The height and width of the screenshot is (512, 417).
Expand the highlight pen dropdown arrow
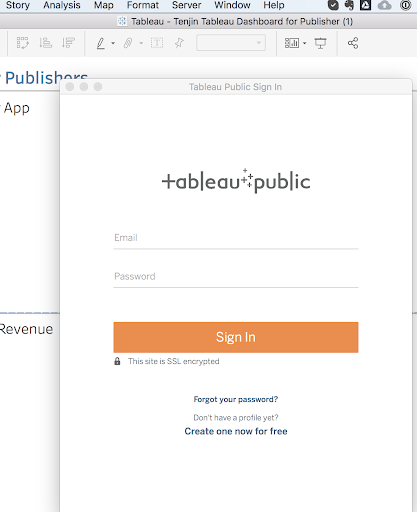click(113, 43)
